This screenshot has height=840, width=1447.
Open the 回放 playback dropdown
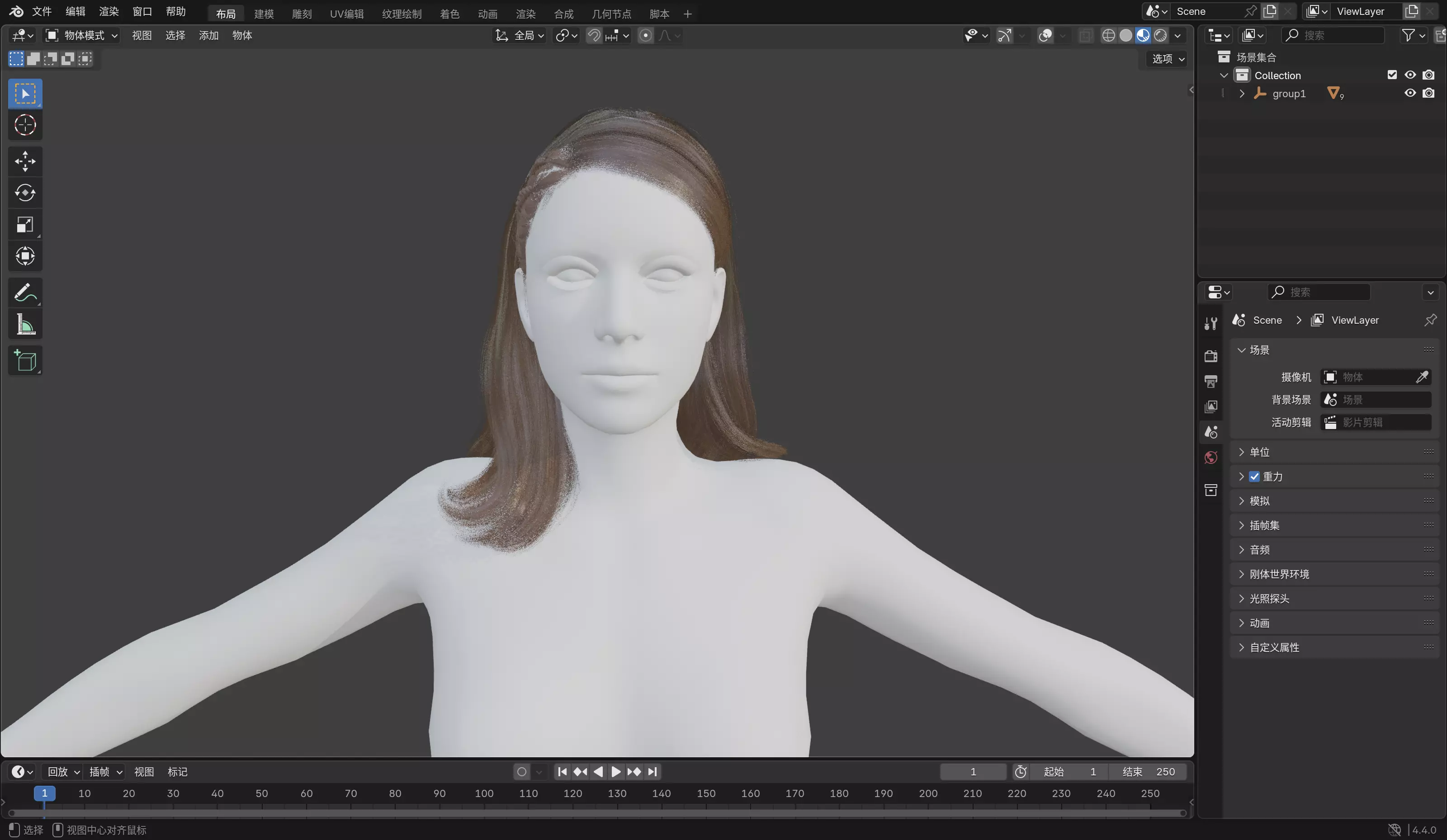[x=63, y=772]
